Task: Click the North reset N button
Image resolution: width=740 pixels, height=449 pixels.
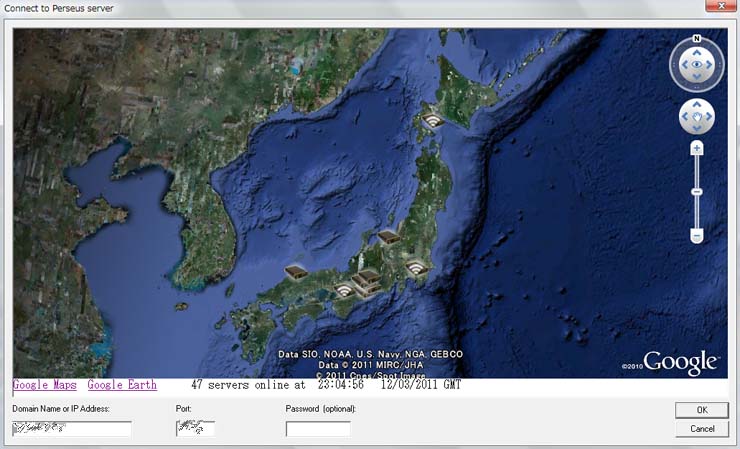Action: coord(697,39)
